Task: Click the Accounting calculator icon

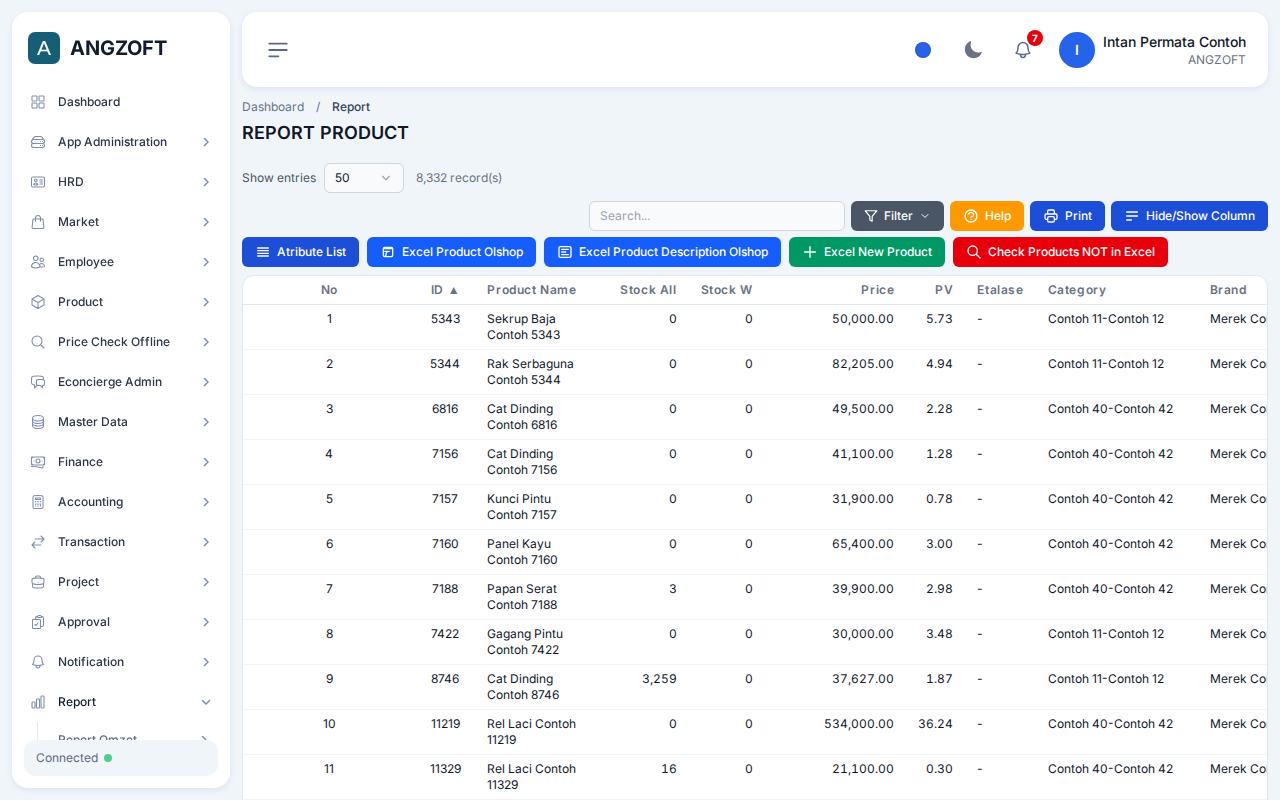Action: [x=38, y=502]
